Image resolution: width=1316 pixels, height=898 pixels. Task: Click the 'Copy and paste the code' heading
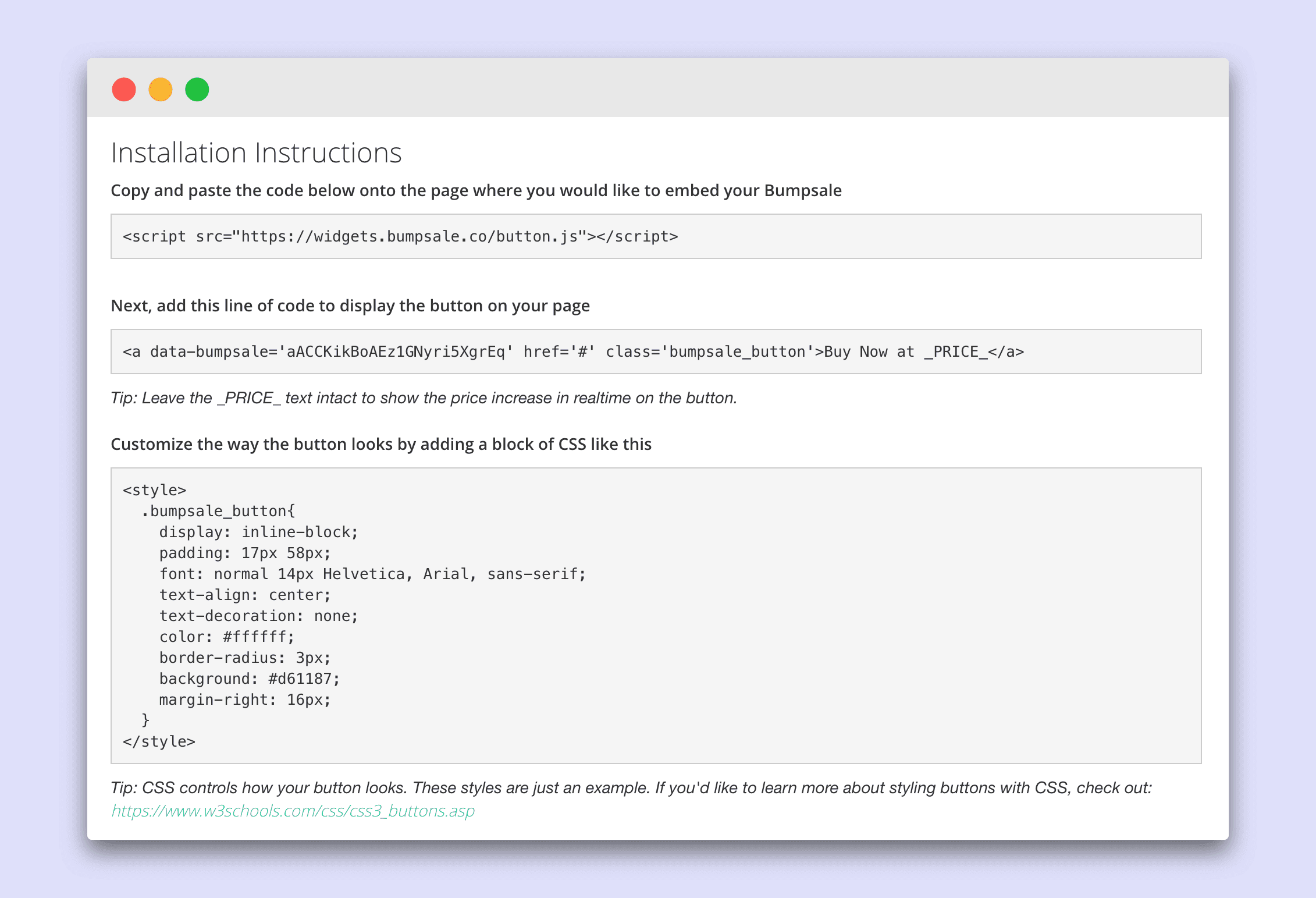tap(476, 191)
